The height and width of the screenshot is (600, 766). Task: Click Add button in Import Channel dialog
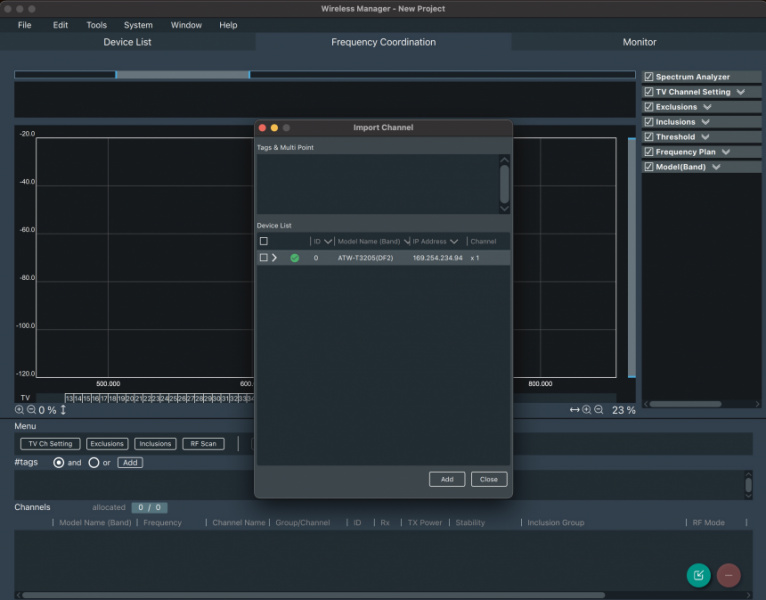pos(447,479)
